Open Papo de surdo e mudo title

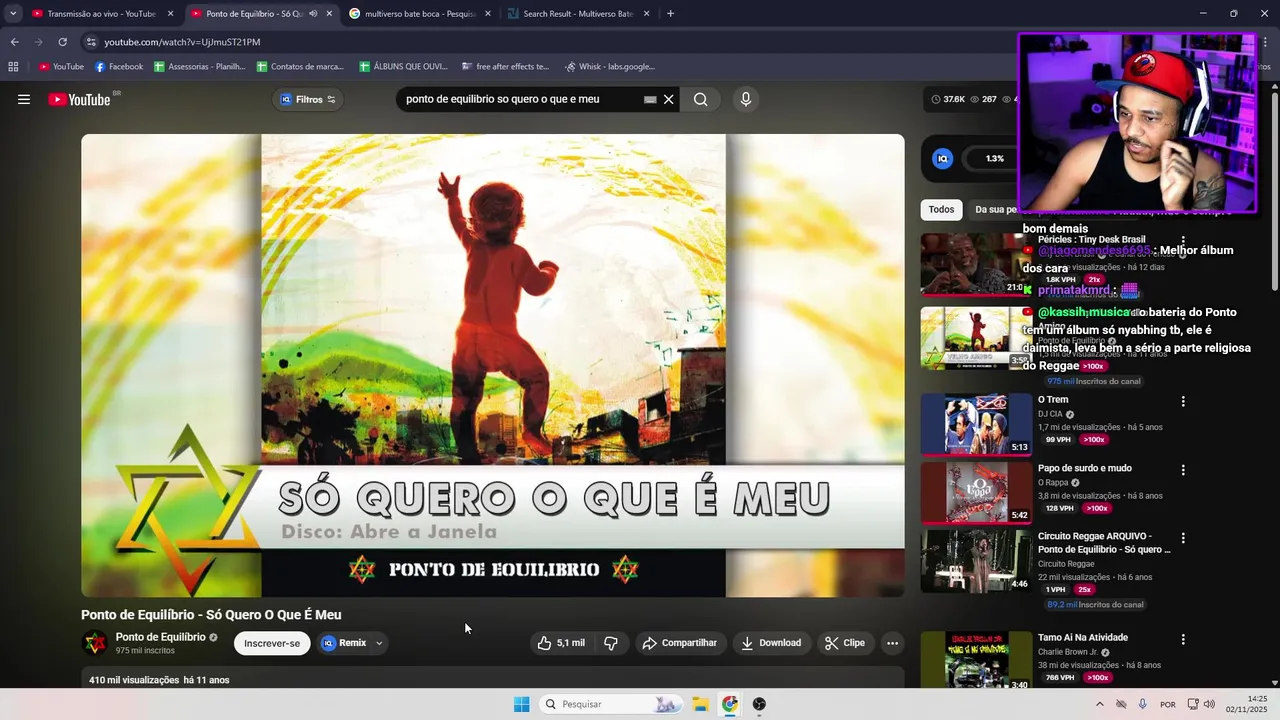(1084, 468)
